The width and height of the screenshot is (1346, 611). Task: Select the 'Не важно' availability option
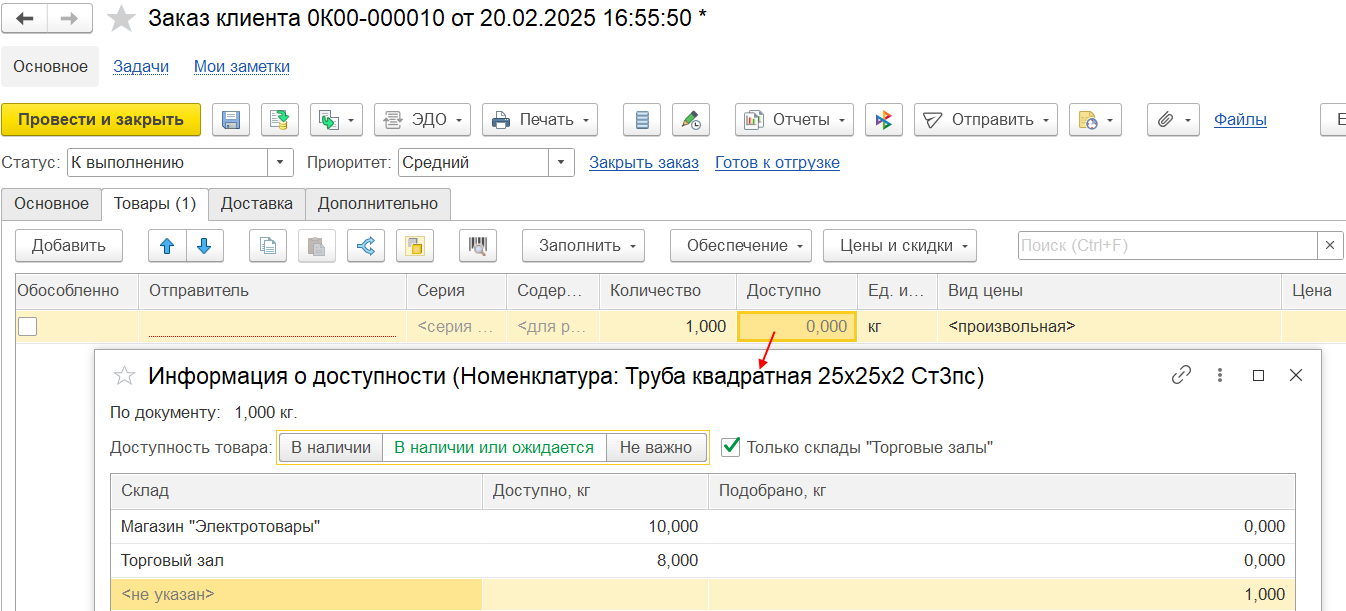click(x=656, y=448)
